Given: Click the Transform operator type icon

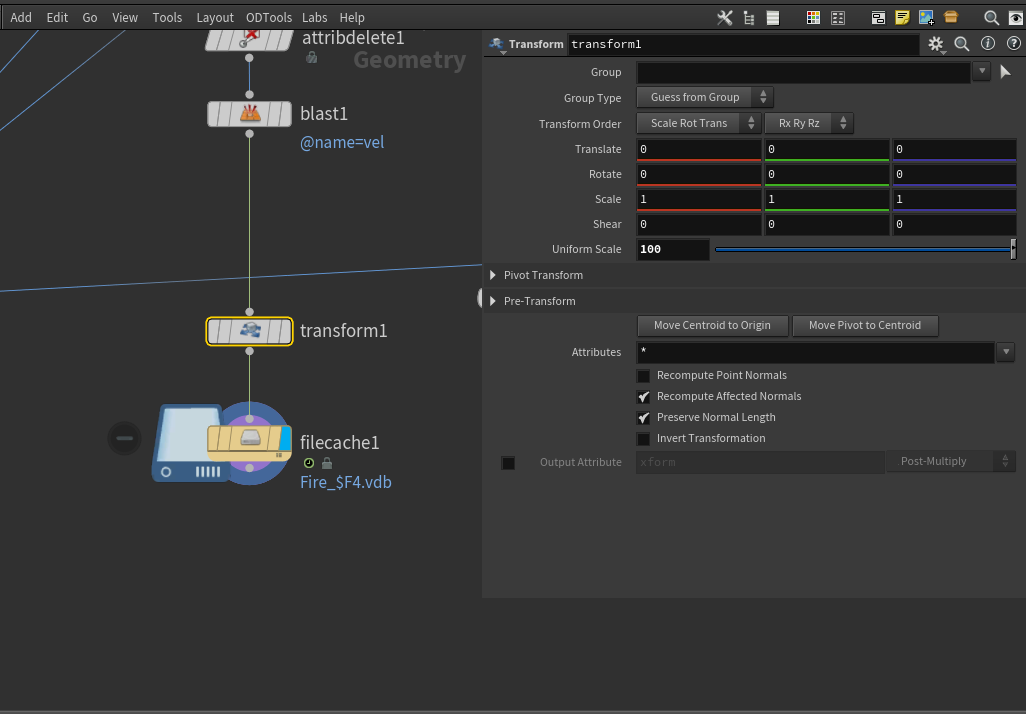Looking at the screenshot, I should tap(497, 44).
